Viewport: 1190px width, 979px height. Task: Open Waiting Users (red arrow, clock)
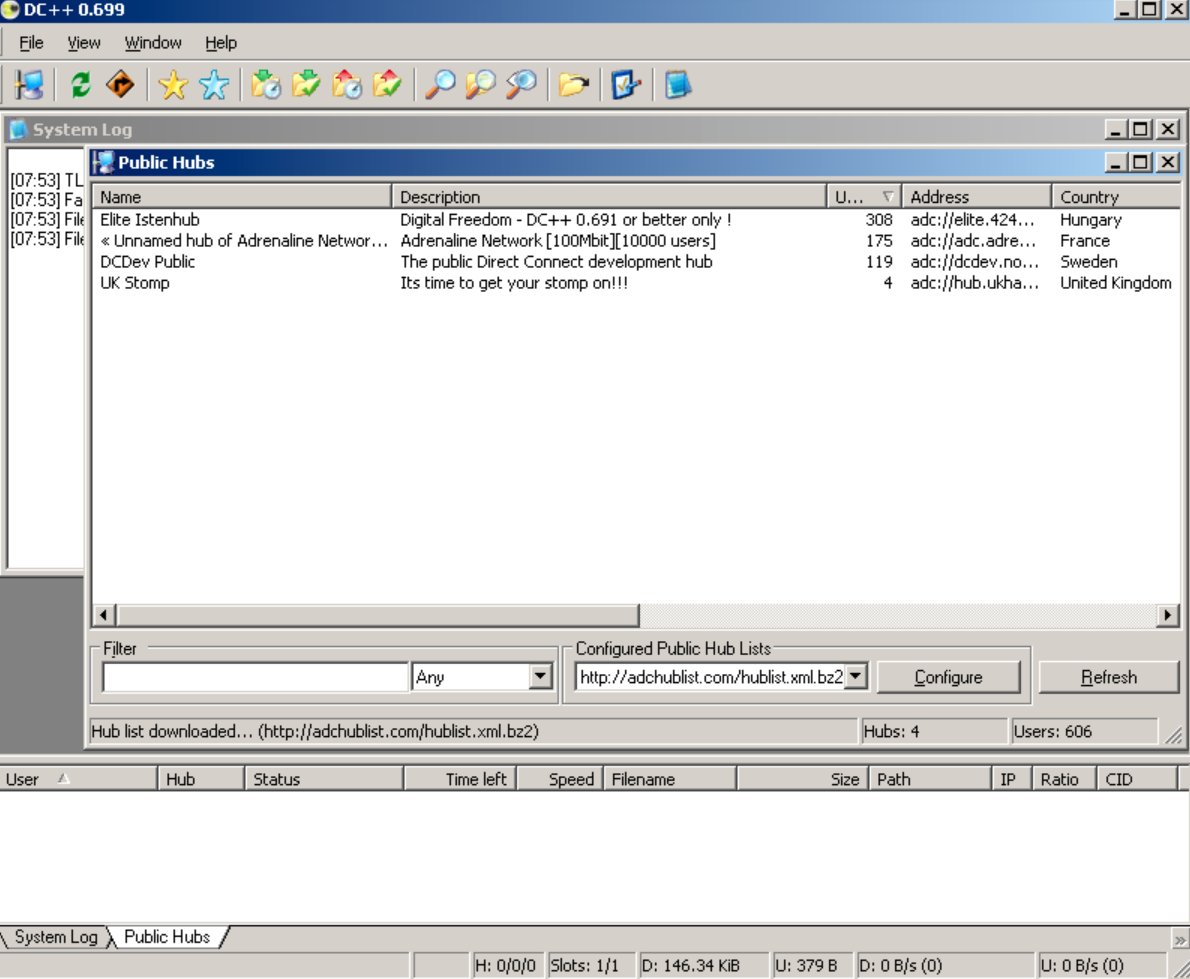[x=346, y=84]
